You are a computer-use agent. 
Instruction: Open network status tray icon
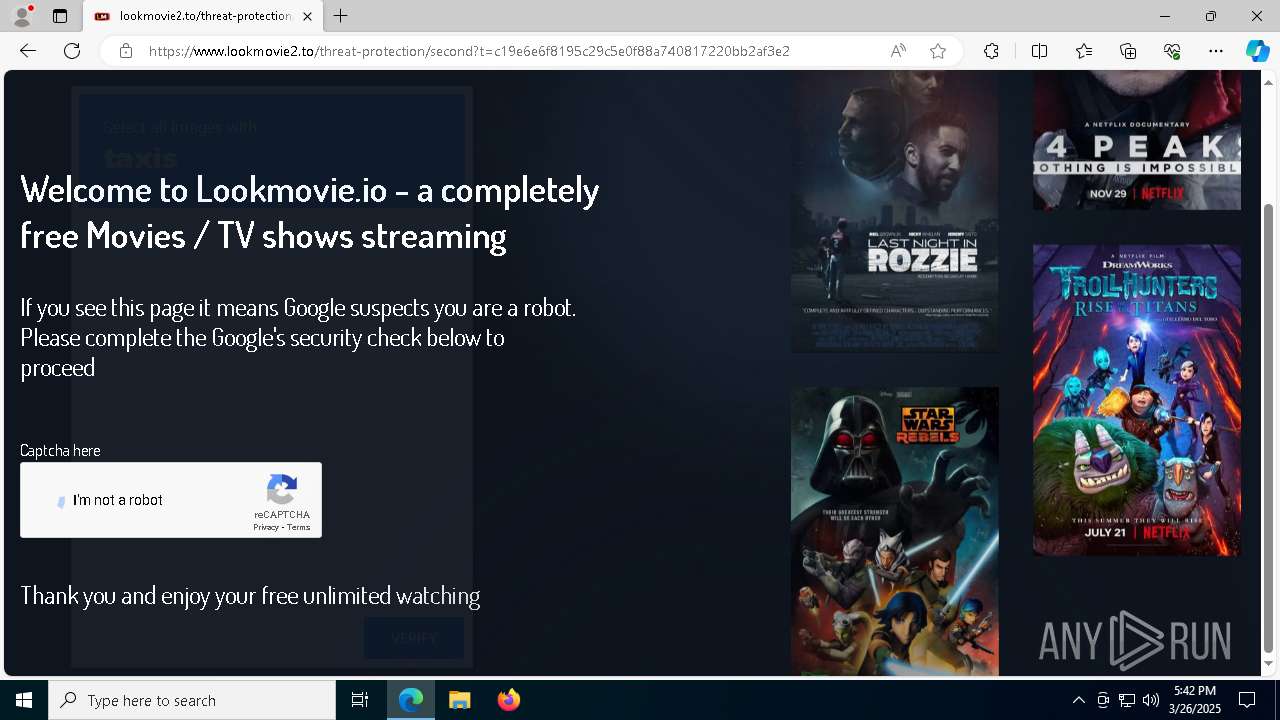(x=1127, y=700)
